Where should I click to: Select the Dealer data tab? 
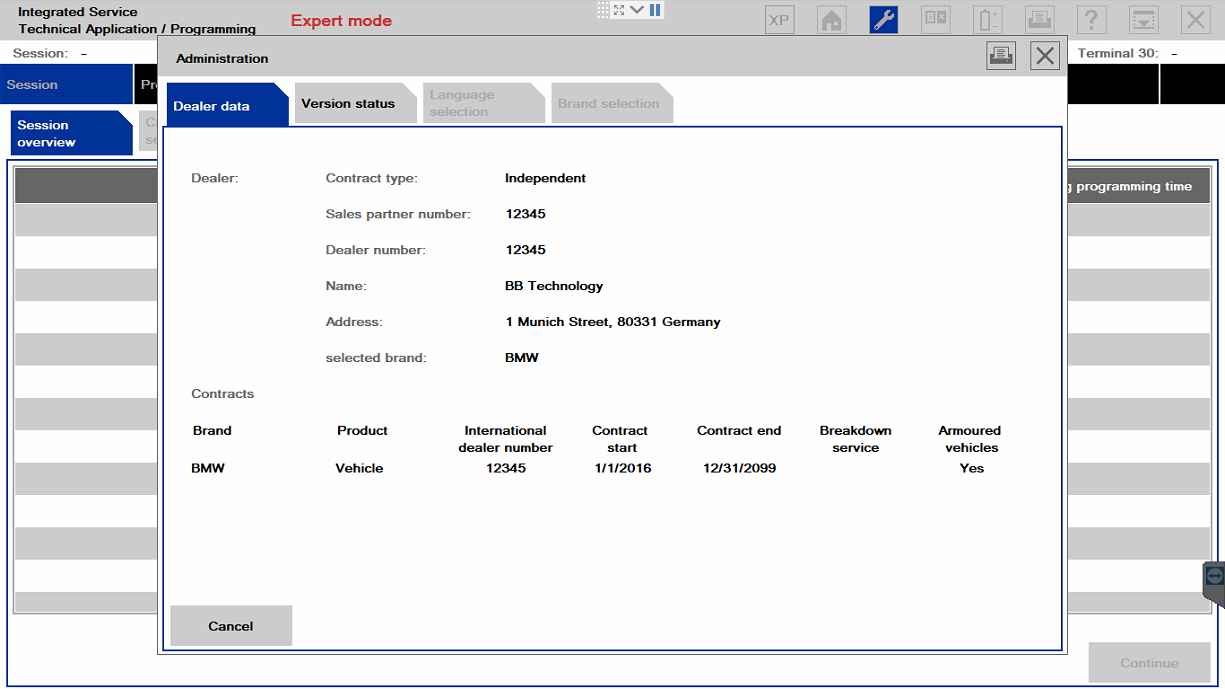click(227, 105)
